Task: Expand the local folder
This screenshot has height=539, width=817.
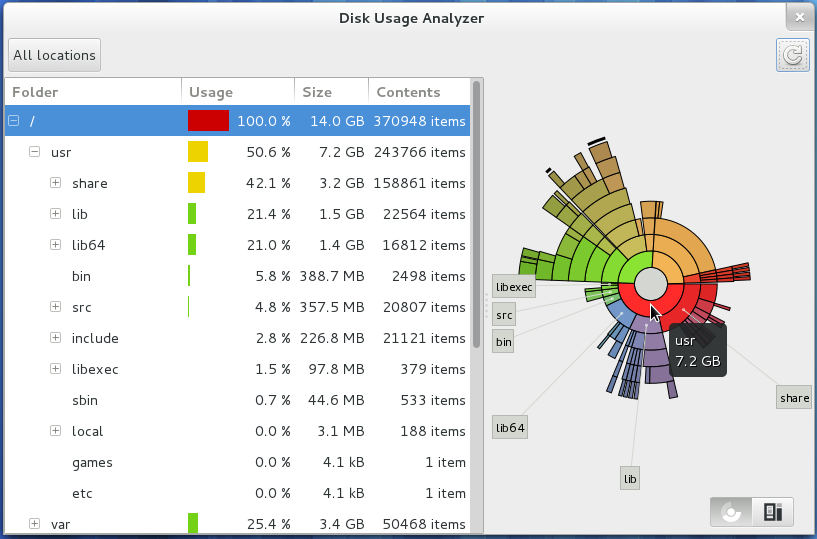Action: point(55,431)
